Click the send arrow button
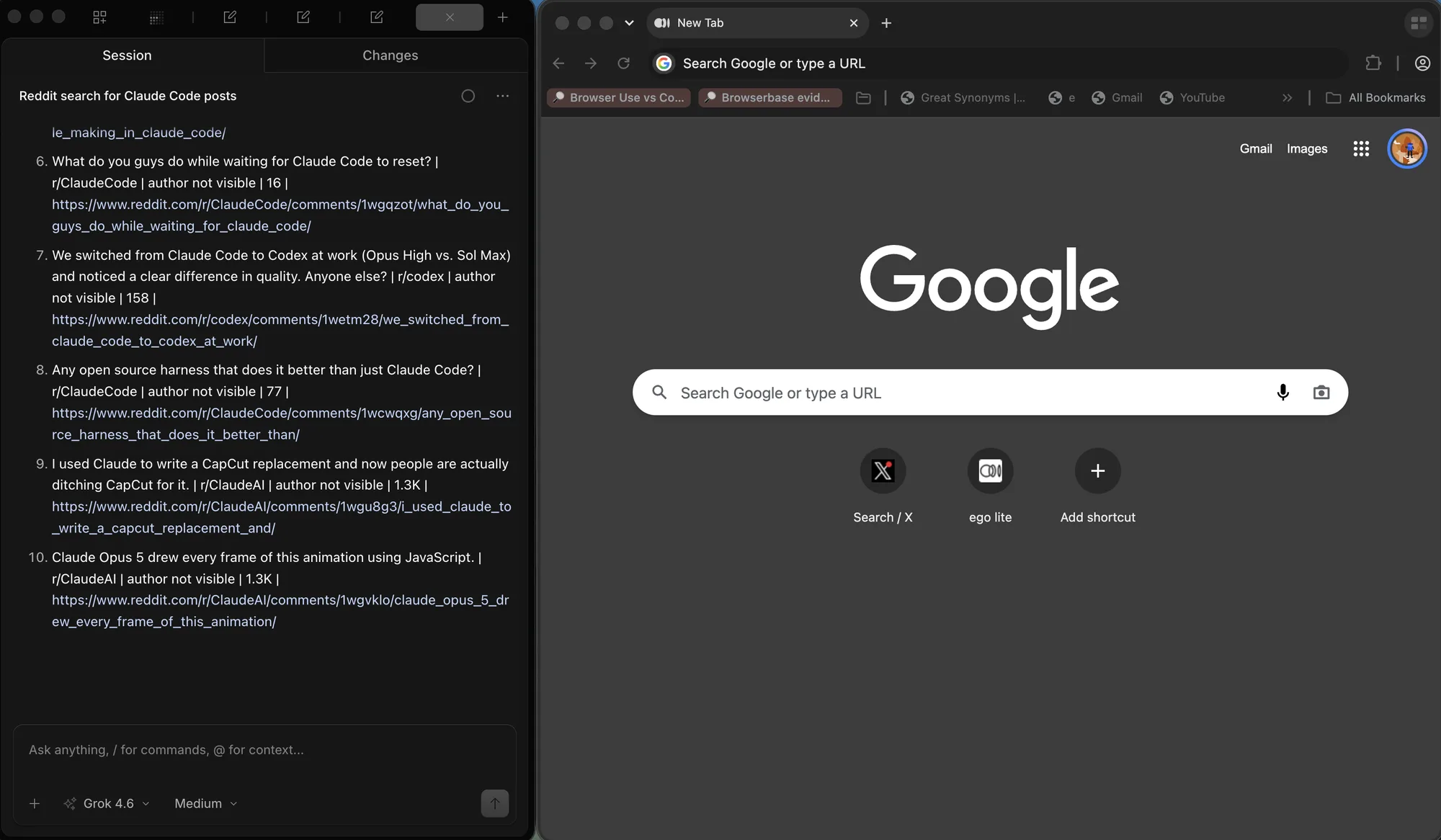The image size is (1441, 840). tap(495, 803)
